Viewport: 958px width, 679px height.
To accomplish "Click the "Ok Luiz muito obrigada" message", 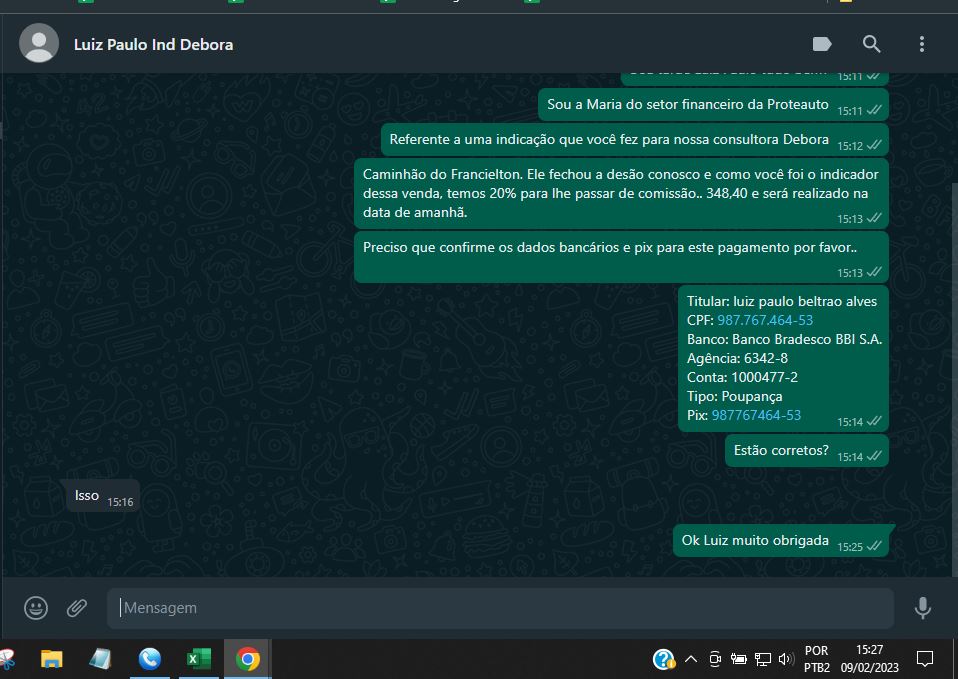I will (755, 541).
